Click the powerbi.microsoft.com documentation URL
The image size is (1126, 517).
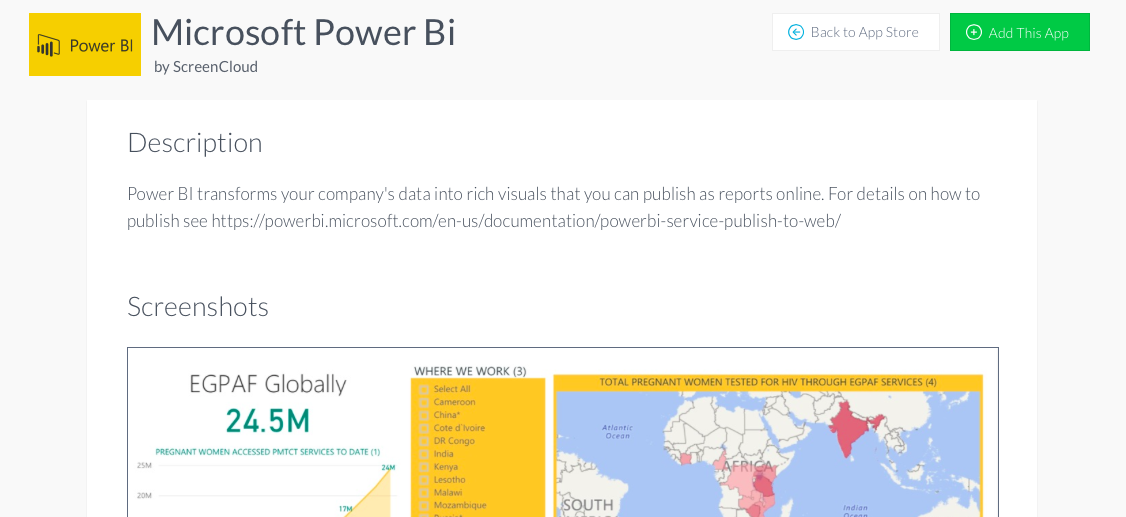526,221
